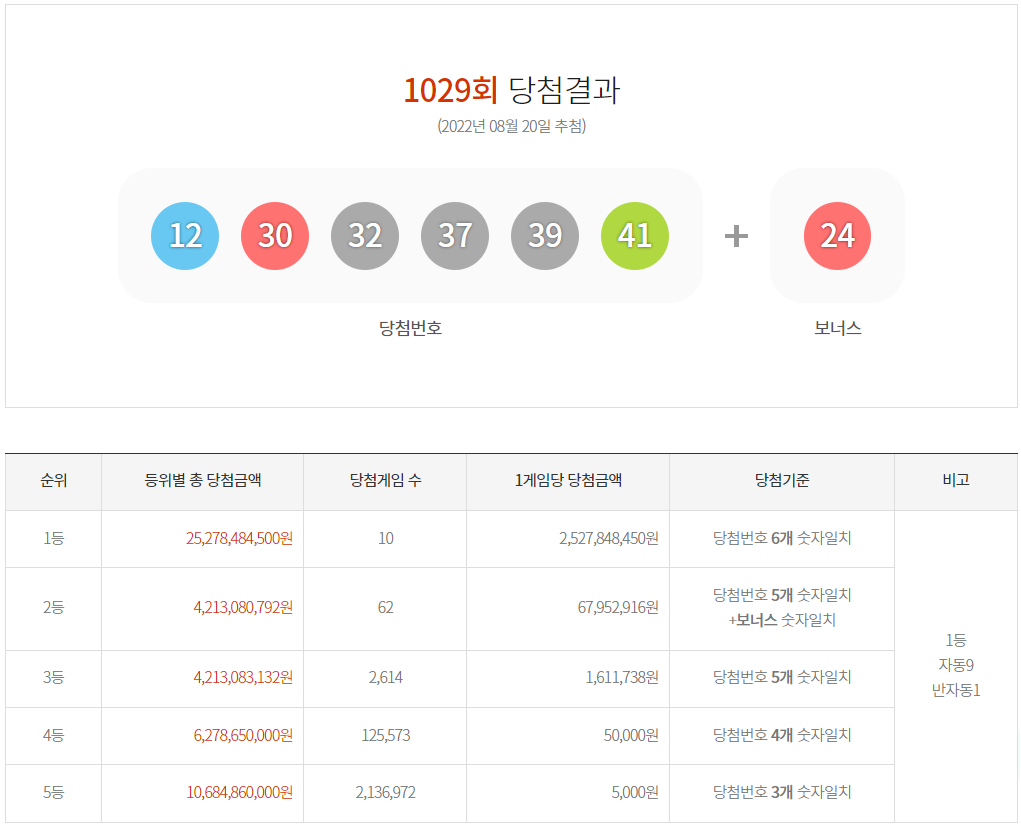Click the 2등 total prize 4,213,080,792원
Screen dimensions: 1021x826
[243, 607]
